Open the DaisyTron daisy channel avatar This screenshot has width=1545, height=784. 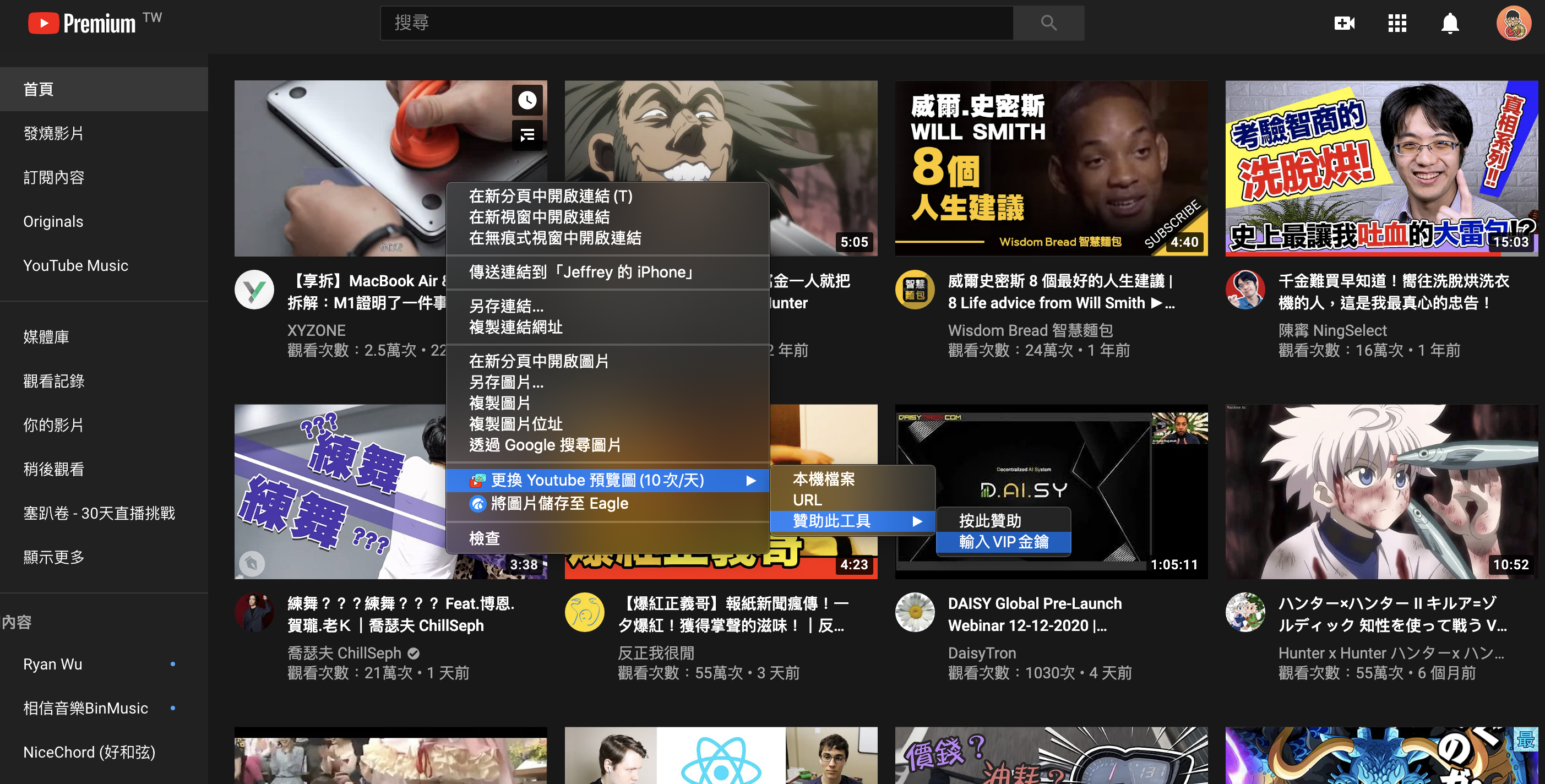(915, 612)
